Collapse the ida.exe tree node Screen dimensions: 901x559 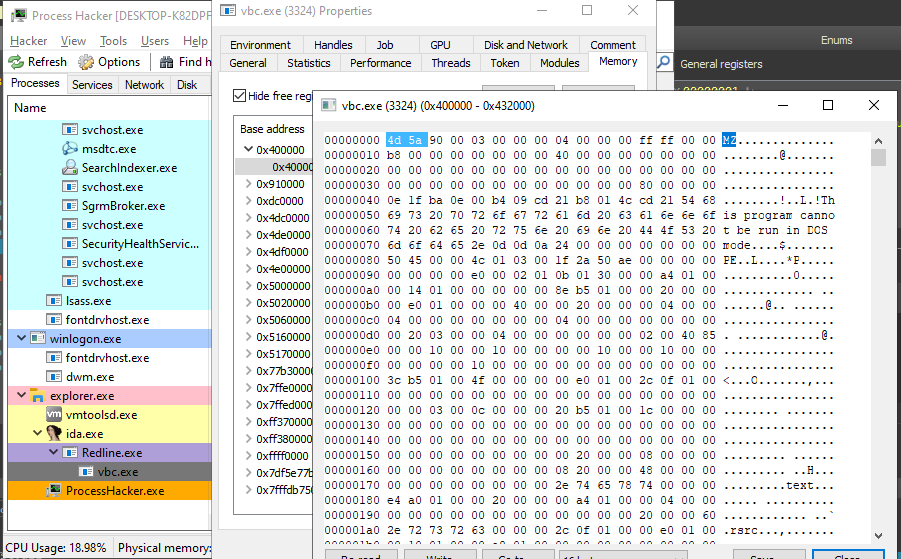37,433
